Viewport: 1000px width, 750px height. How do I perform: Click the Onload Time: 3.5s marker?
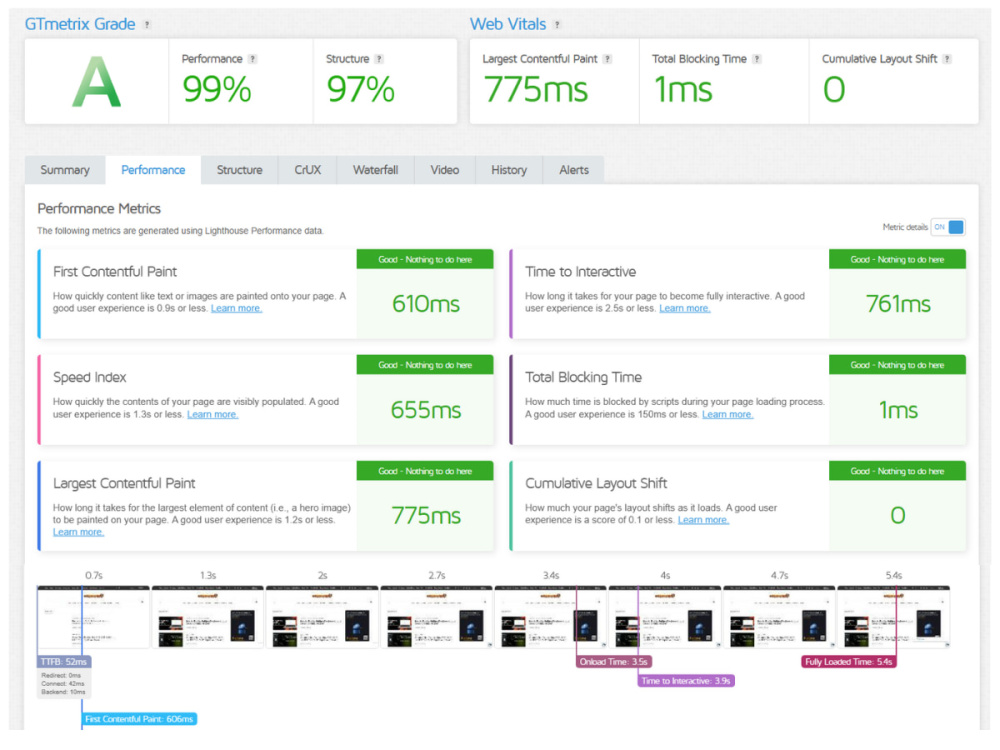click(x=614, y=662)
